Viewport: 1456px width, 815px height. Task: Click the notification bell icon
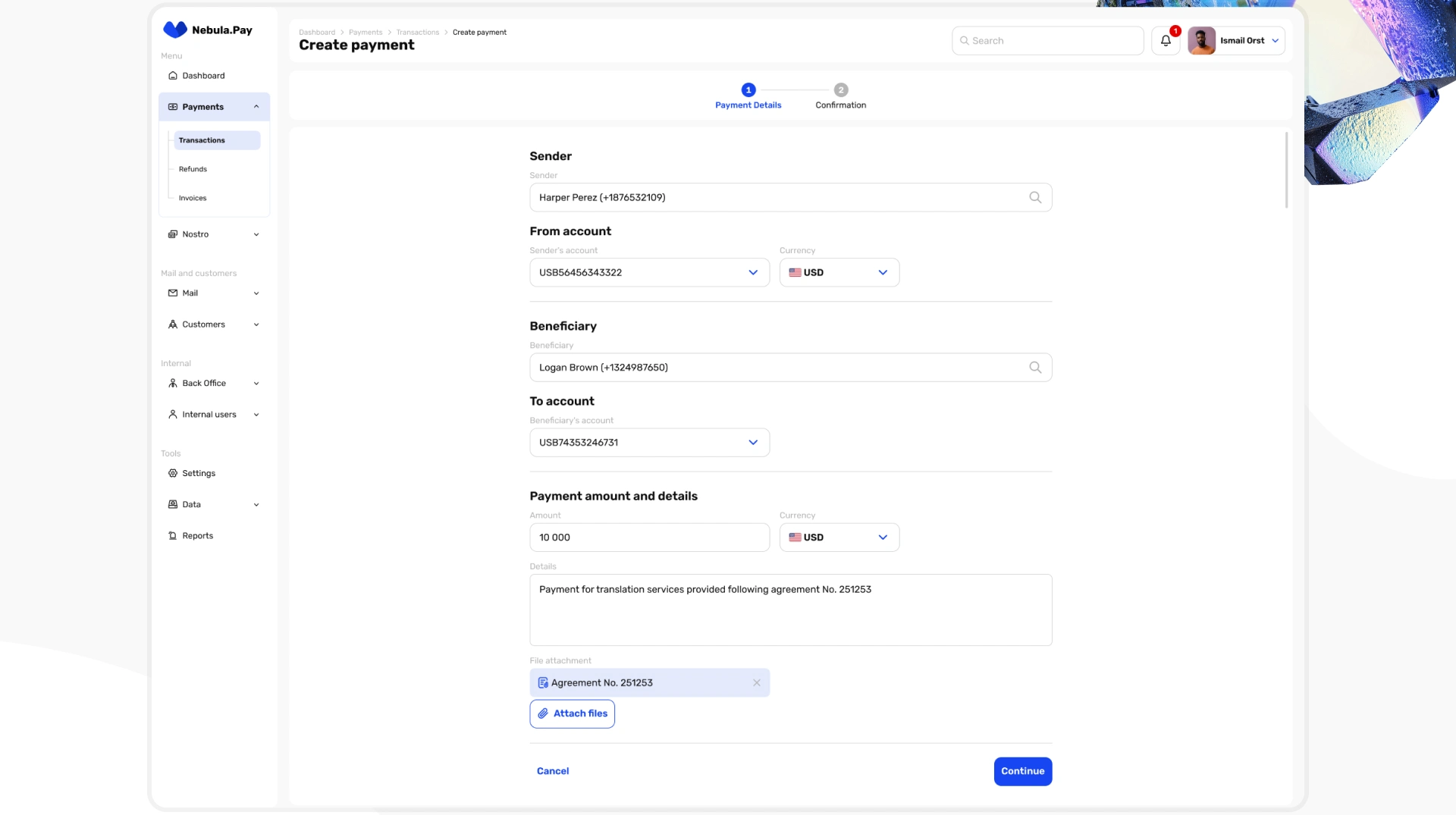[1166, 41]
